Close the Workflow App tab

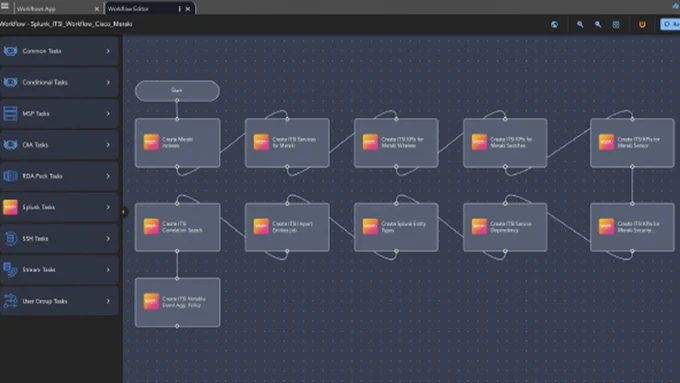(97, 9)
